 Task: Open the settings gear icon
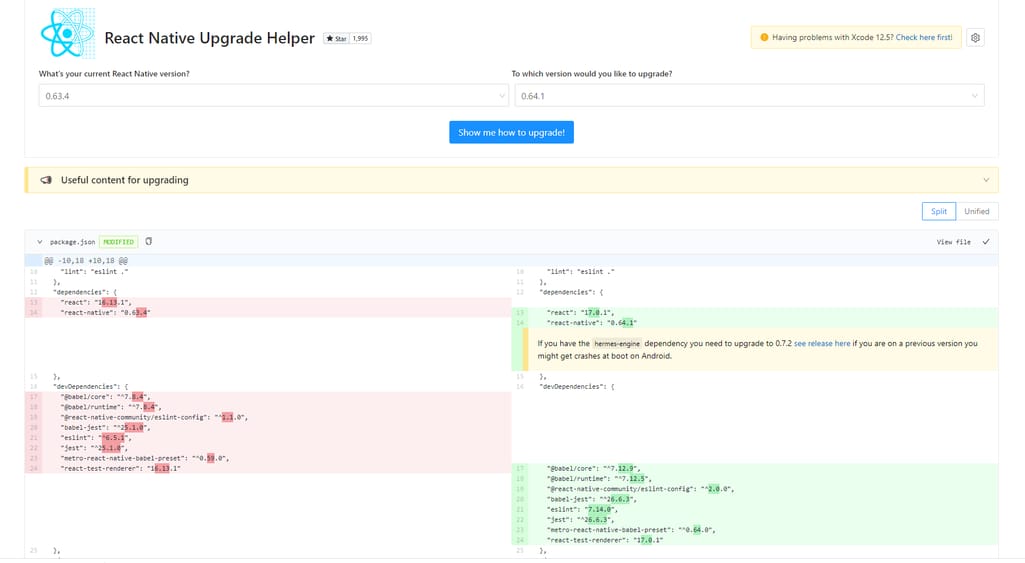point(975,38)
